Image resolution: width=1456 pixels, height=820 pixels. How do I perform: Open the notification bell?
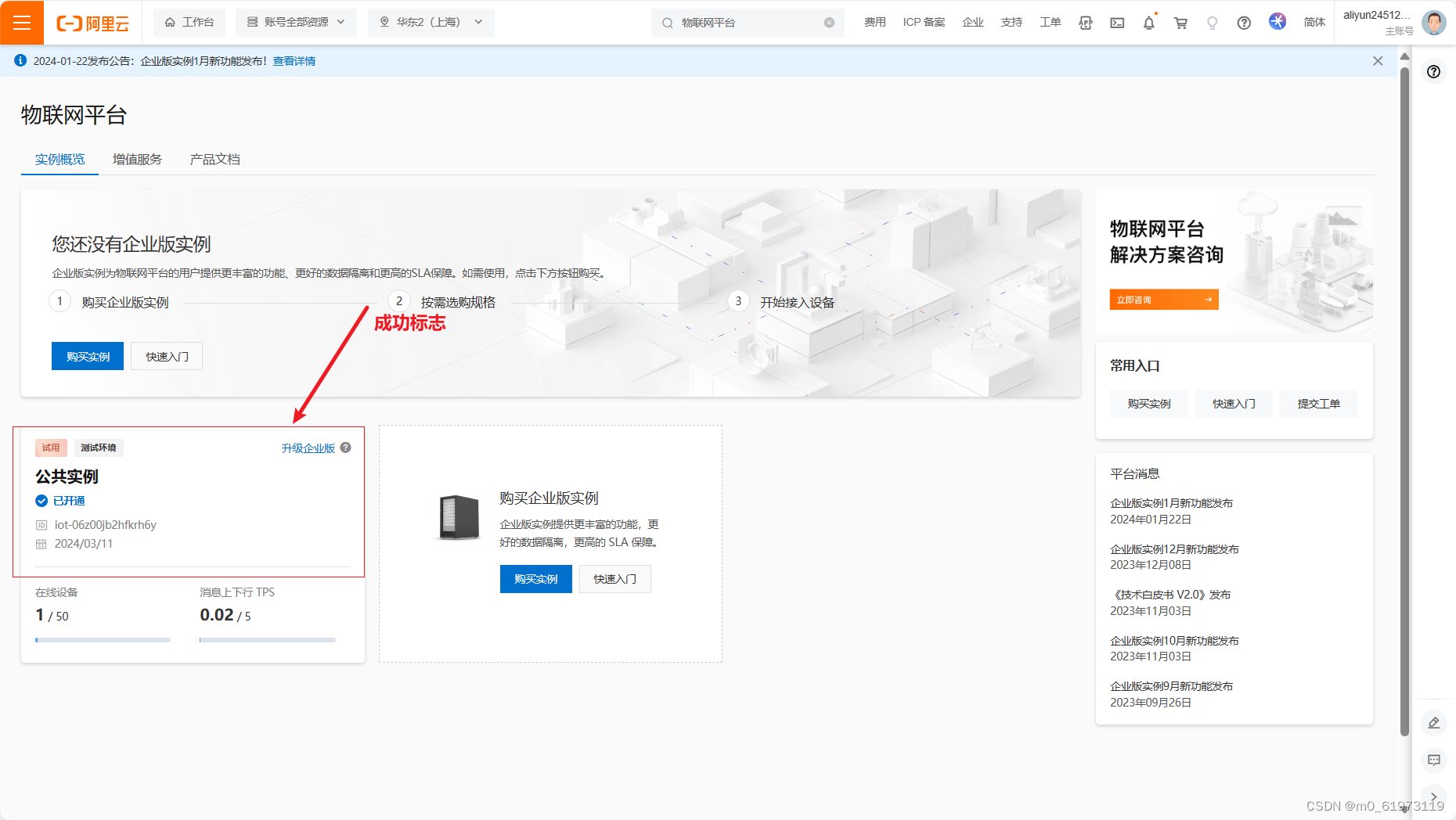point(1148,23)
